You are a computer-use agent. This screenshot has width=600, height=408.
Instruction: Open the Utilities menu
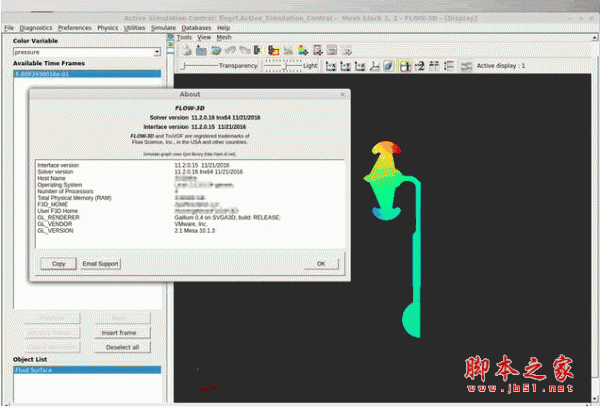134,28
